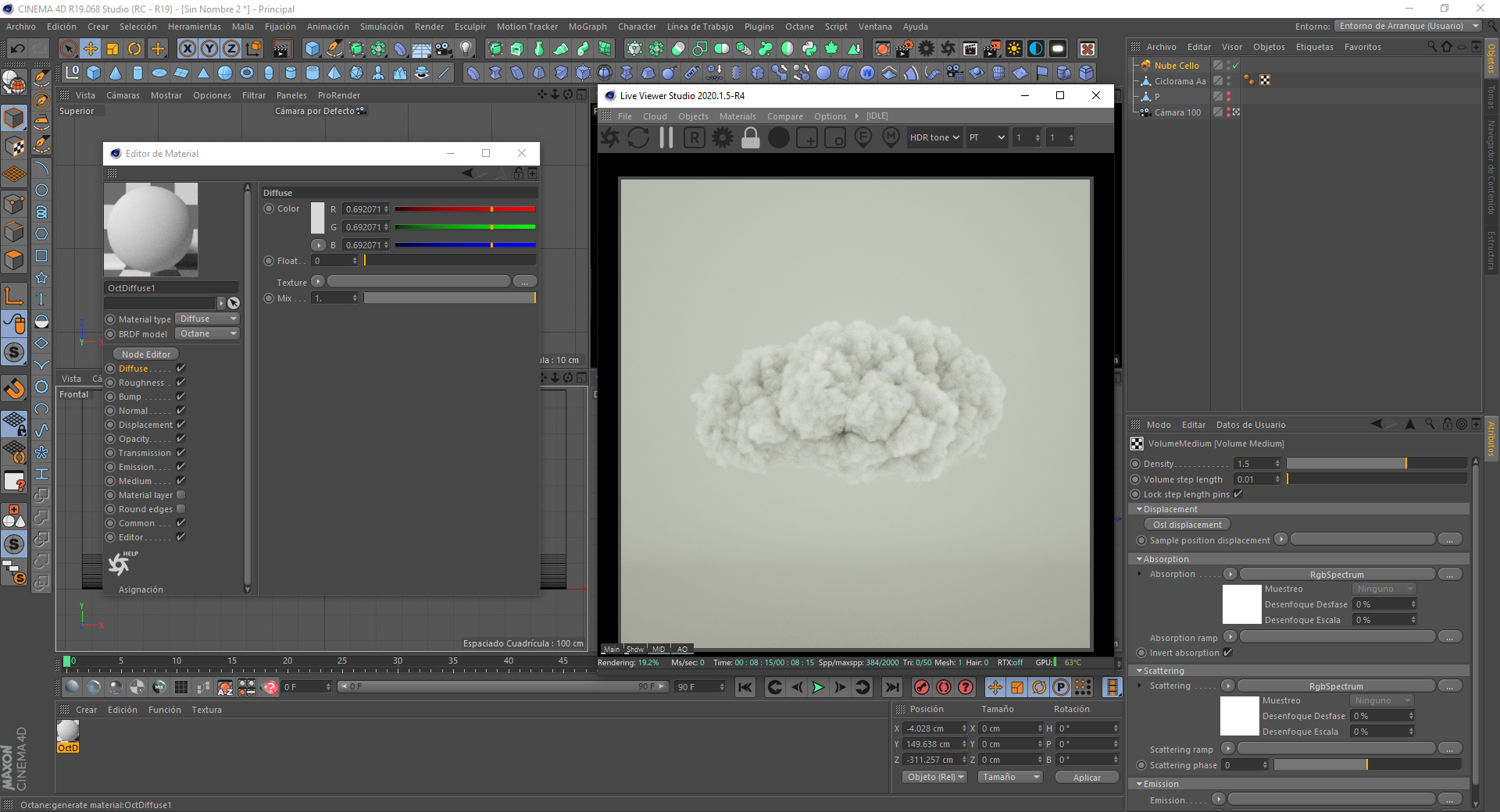Image resolution: width=1500 pixels, height=812 pixels.
Task: Open the Material type dropdown
Action: [x=207, y=319]
